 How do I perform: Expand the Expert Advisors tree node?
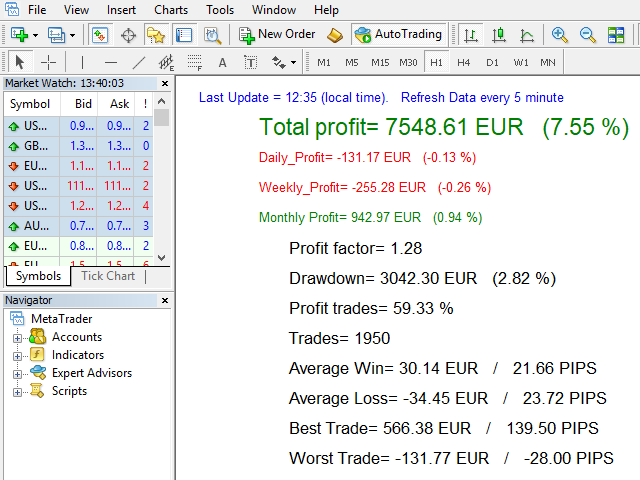click(17, 374)
